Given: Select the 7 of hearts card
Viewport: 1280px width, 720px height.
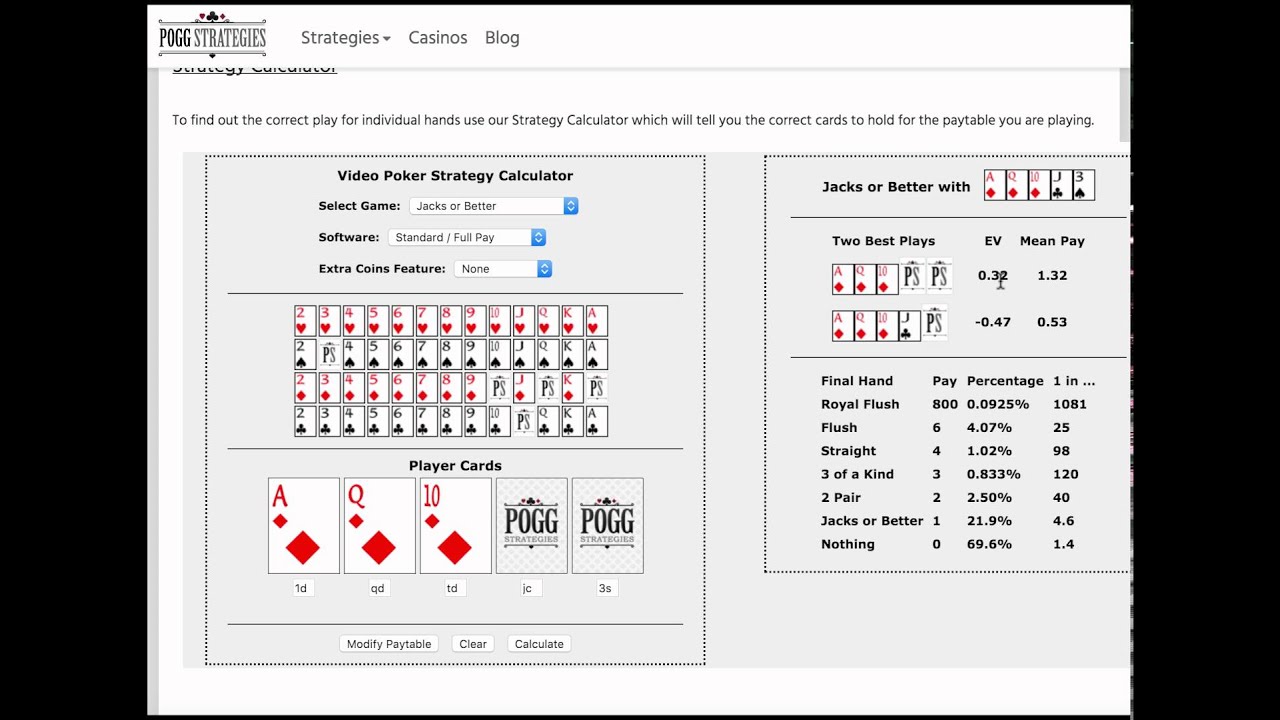Looking at the screenshot, I should click(x=426, y=321).
